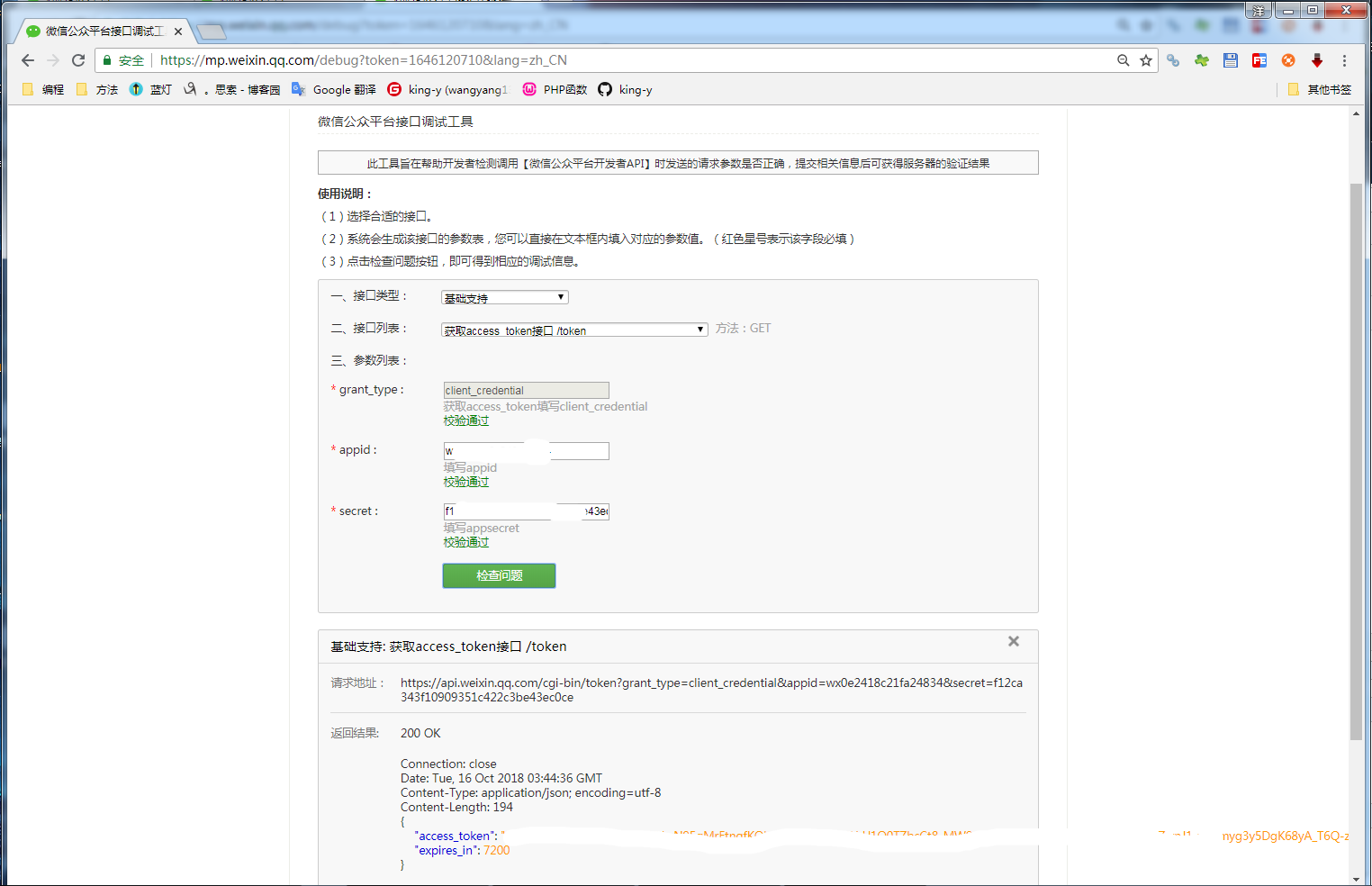Expand the 接口类型 dropdown 基础支持
The width and height of the screenshot is (1372, 886).
[505, 297]
